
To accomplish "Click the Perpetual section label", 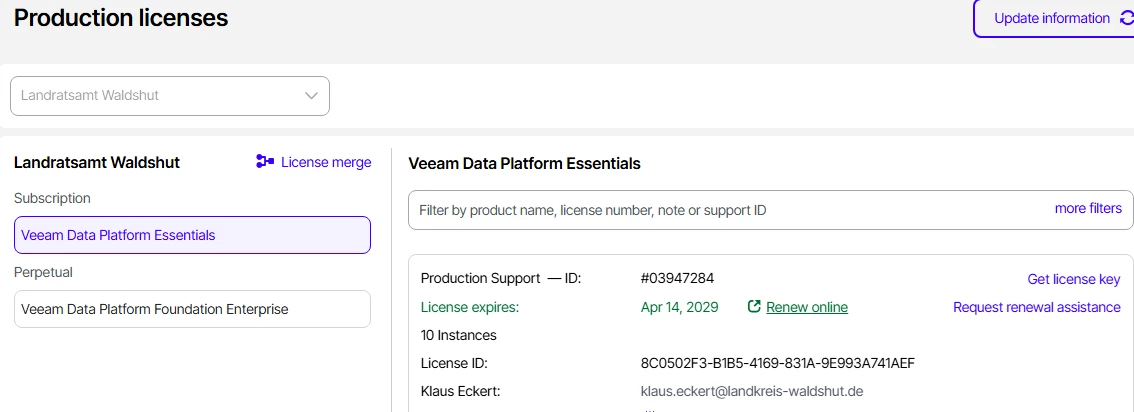I will pyautogui.click(x=43, y=272).
